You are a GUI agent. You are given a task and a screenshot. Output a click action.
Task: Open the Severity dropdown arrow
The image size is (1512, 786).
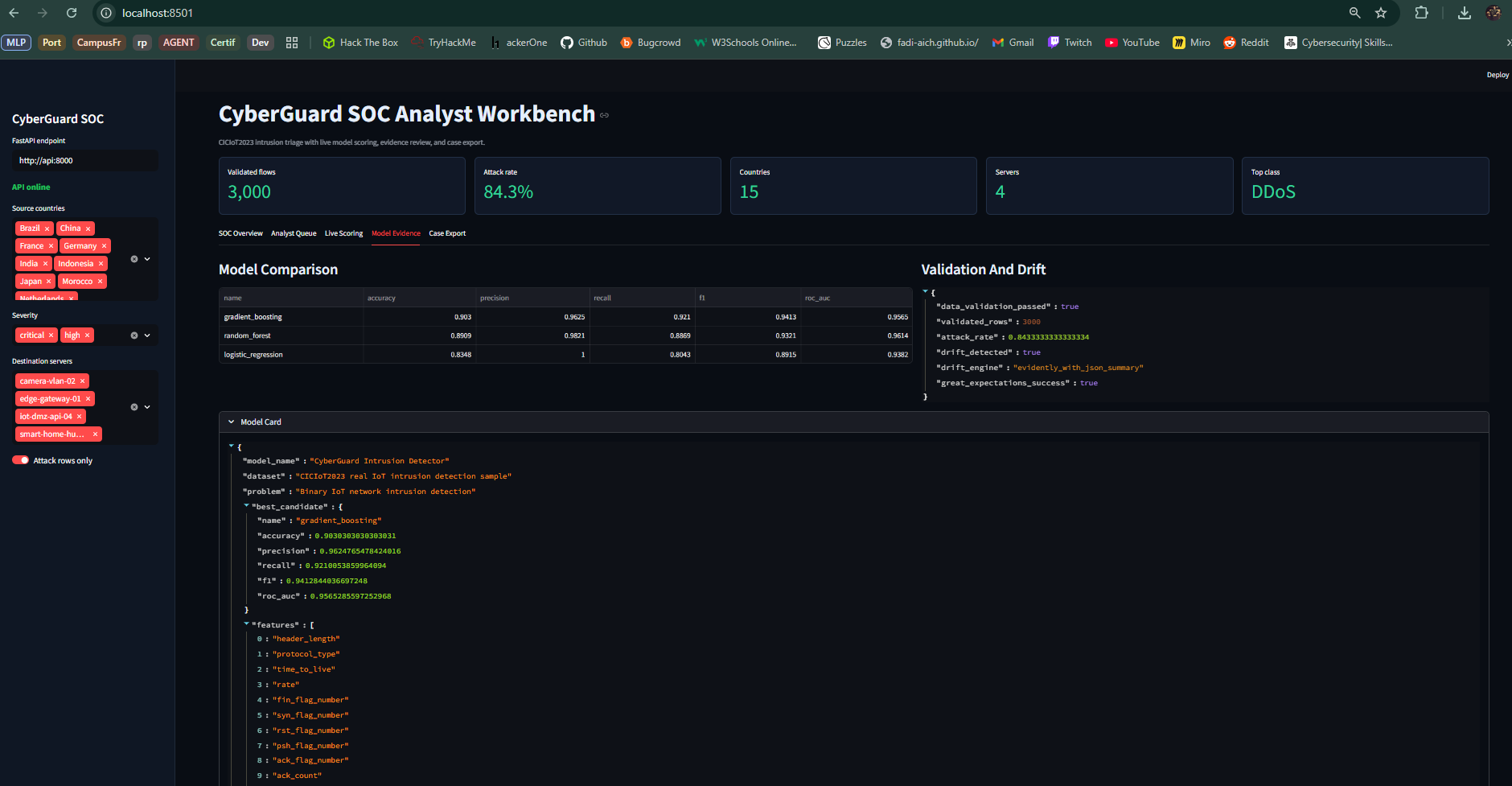coord(147,335)
